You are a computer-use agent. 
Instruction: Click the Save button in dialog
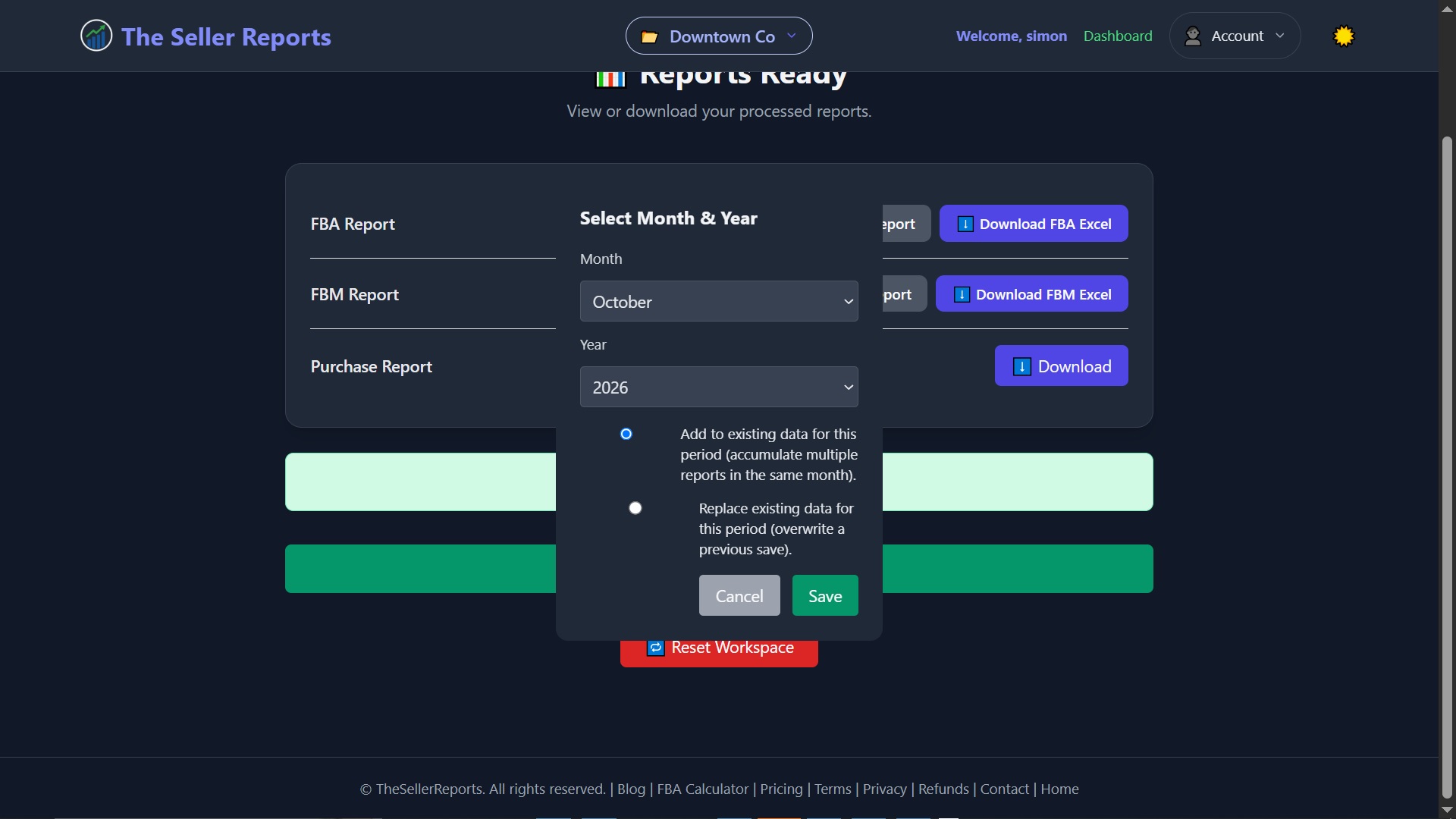click(825, 595)
